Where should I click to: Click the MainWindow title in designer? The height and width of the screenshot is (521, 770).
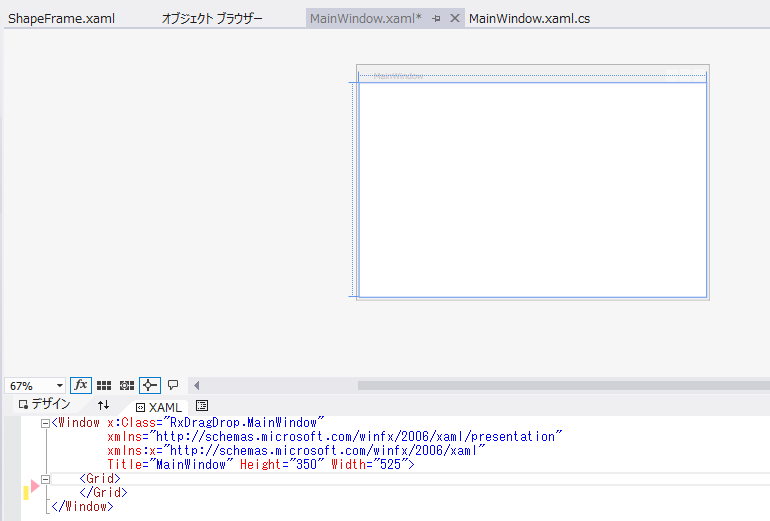pos(398,76)
